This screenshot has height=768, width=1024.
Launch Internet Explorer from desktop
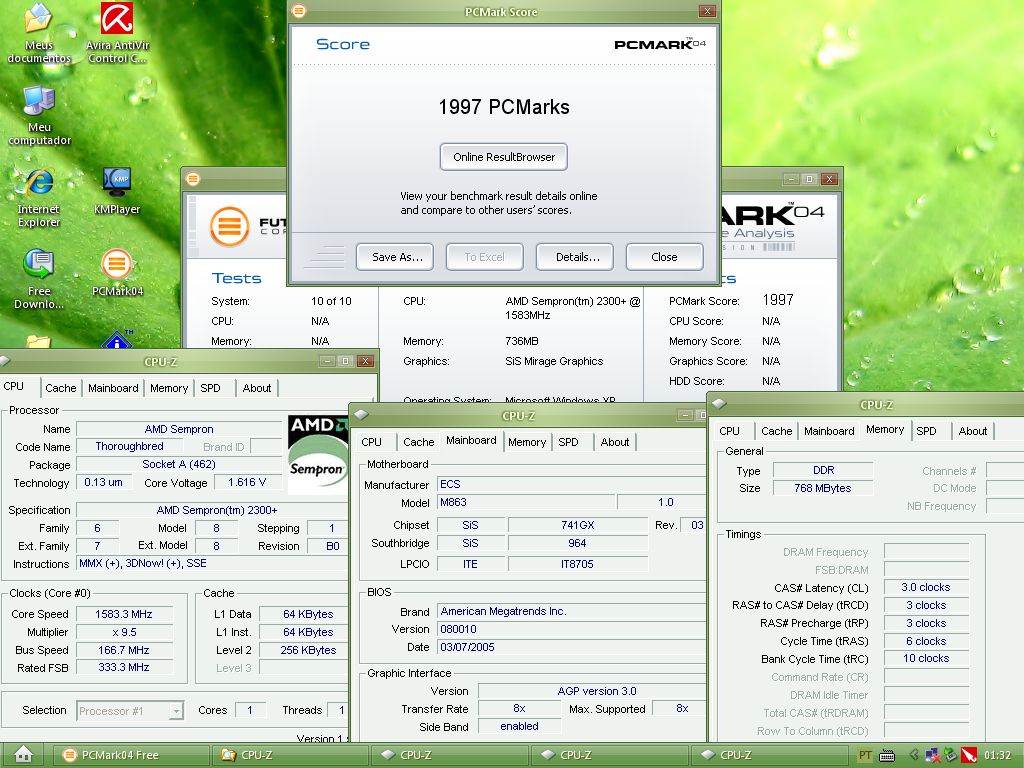(x=39, y=198)
